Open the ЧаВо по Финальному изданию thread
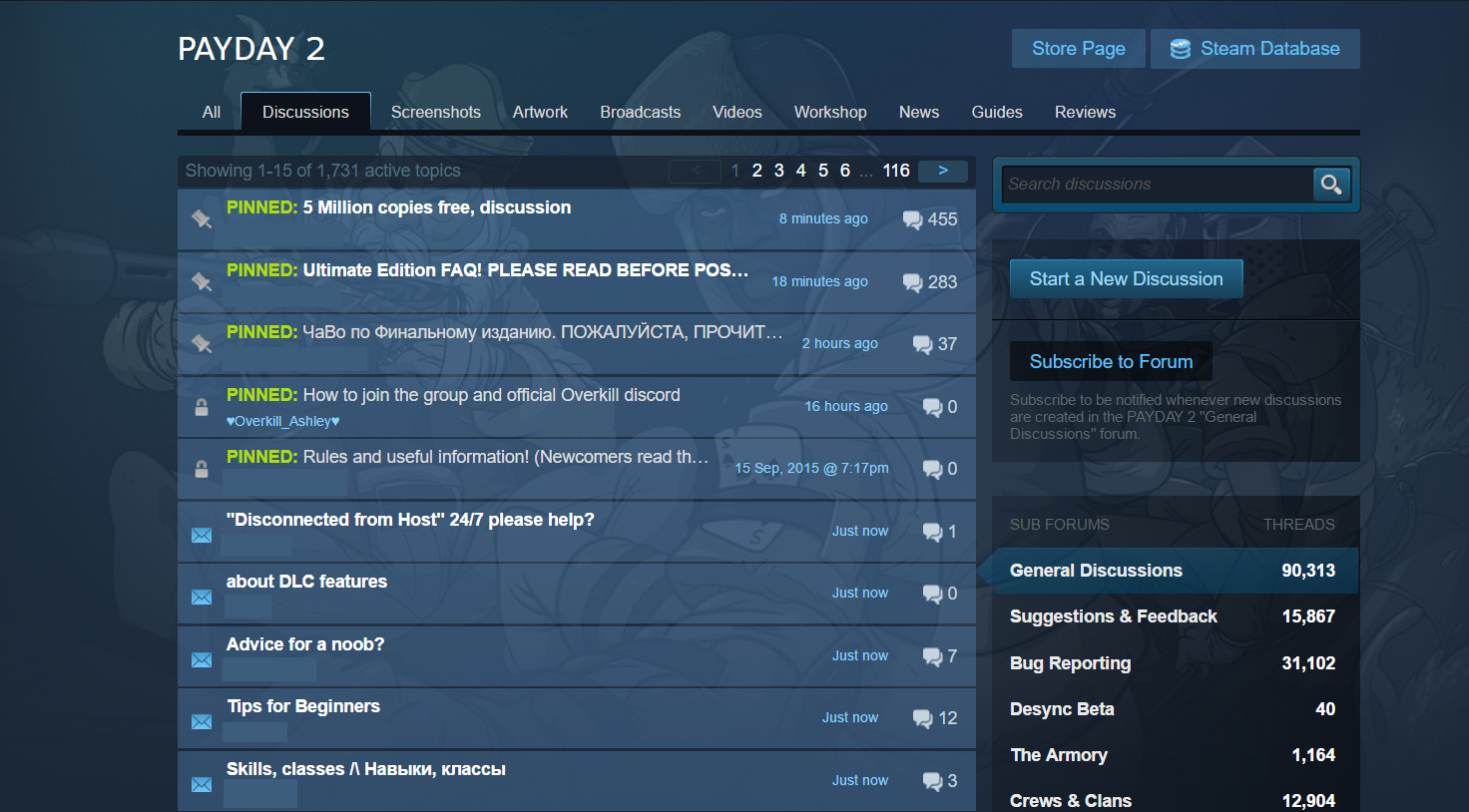 tap(543, 332)
